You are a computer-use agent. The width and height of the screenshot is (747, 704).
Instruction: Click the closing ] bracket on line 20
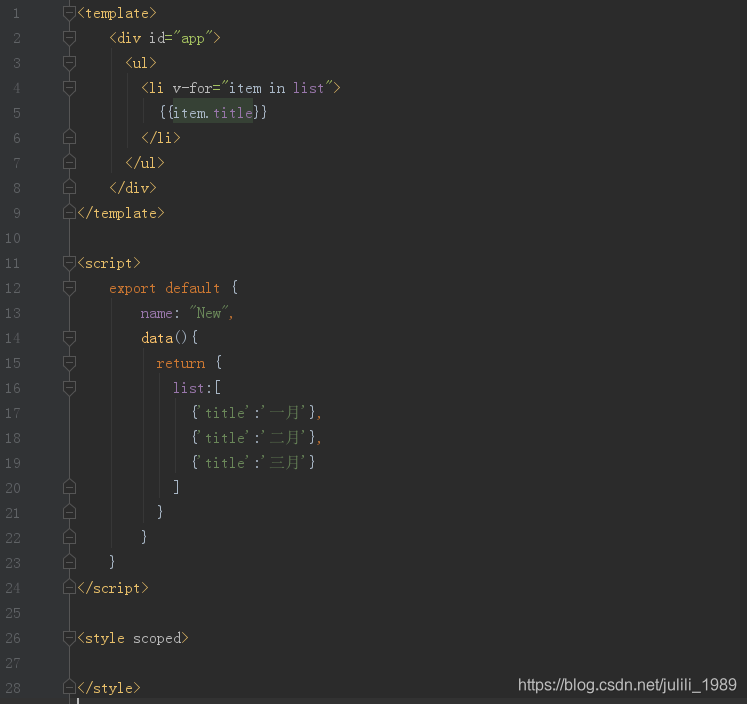point(176,487)
